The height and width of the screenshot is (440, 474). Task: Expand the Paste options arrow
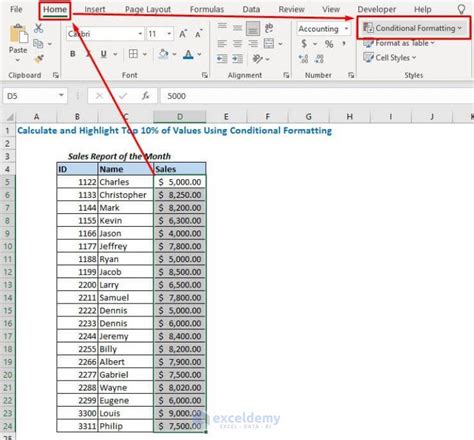[18, 60]
